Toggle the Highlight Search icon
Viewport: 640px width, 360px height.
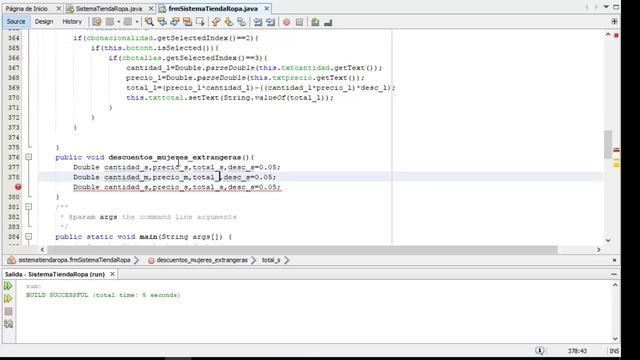(x=187, y=22)
